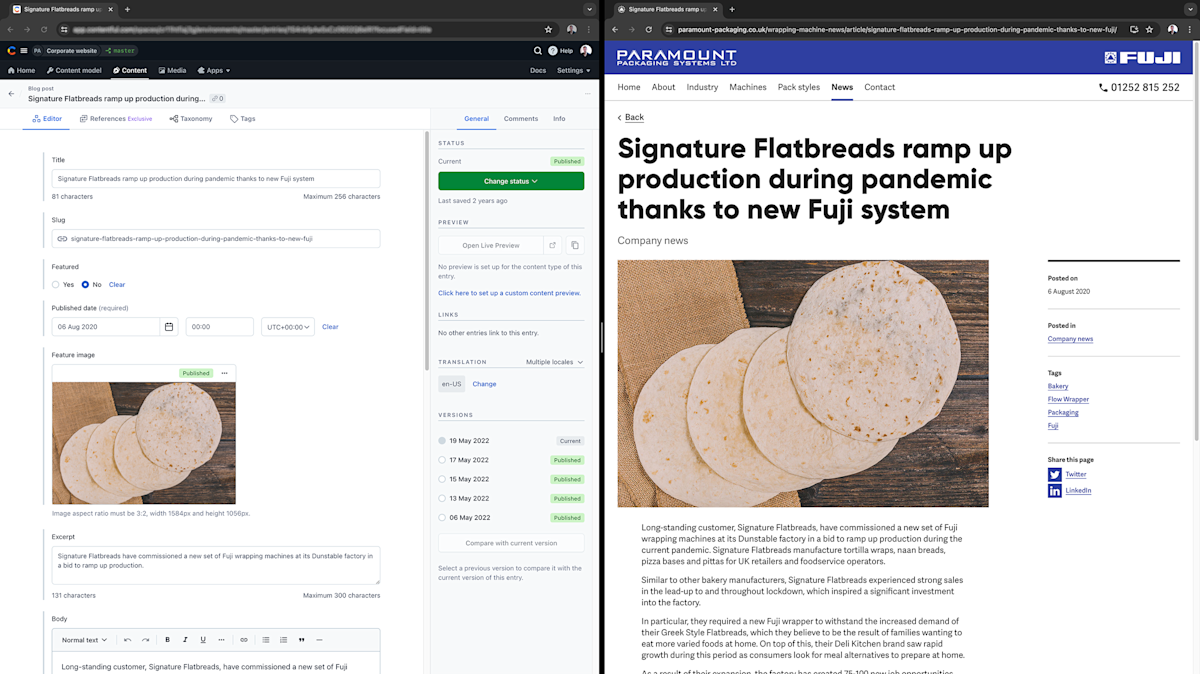
Task: Open the Comments sidebar tab
Action: point(521,119)
